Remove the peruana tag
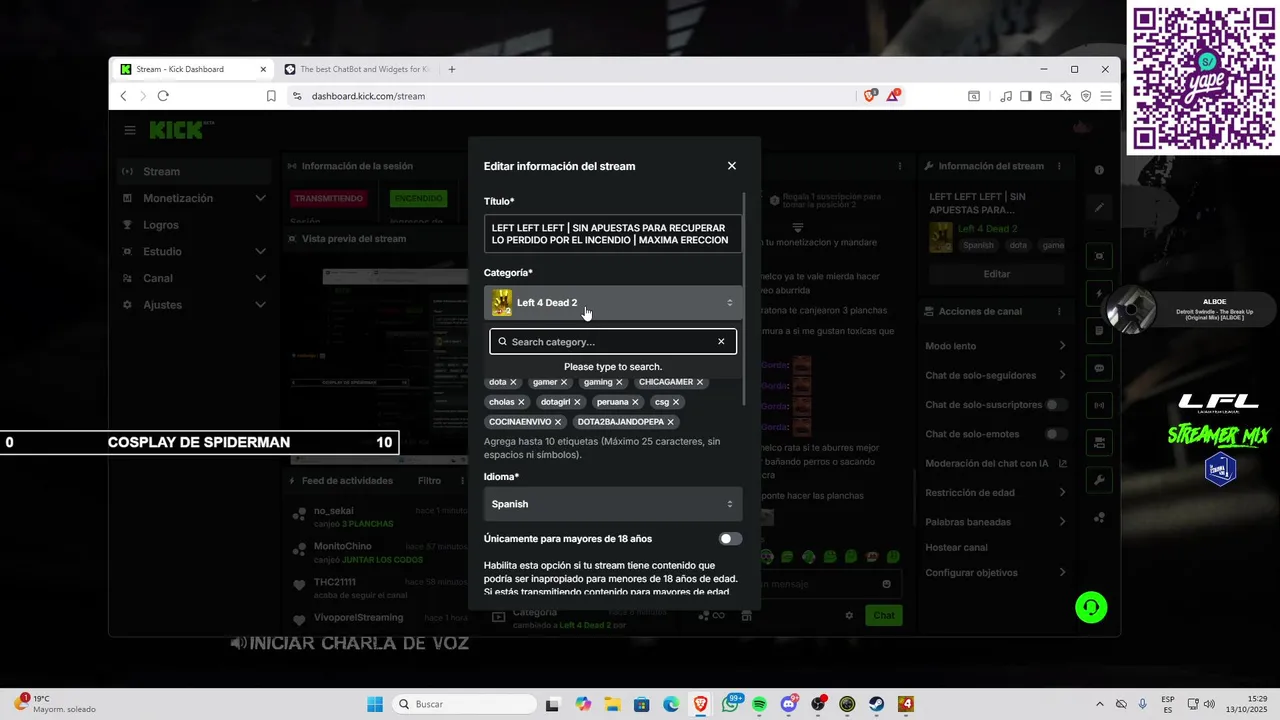Screen dimensions: 1280x720 coord(635,402)
